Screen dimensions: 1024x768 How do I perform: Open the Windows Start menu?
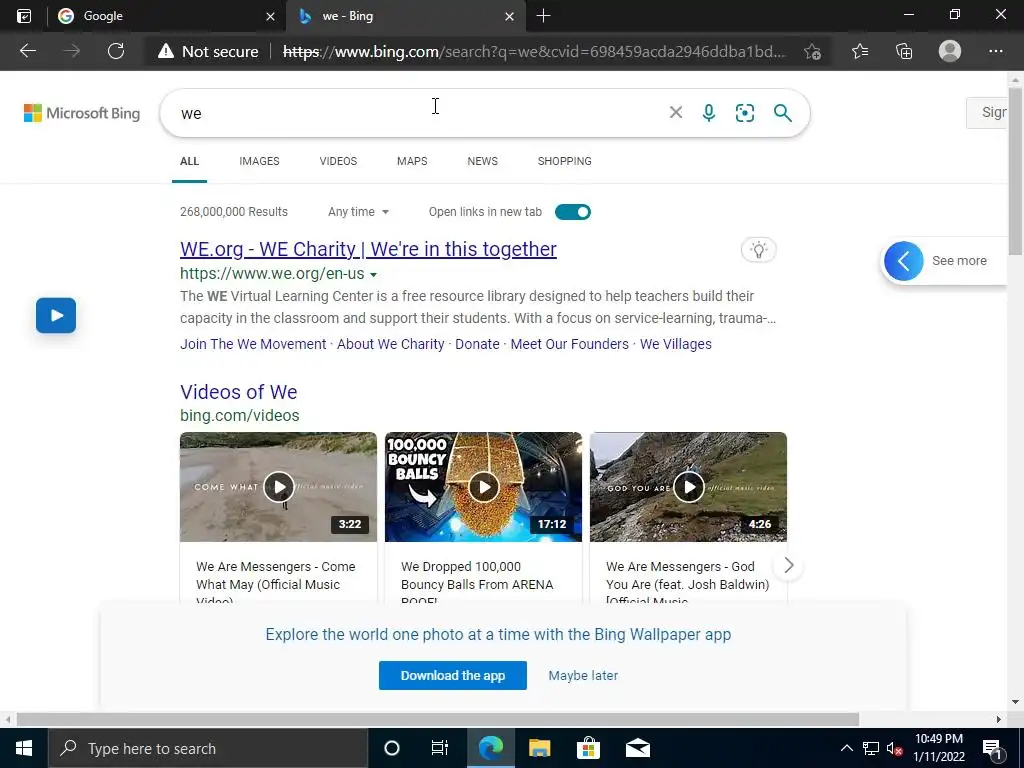coord(24,748)
